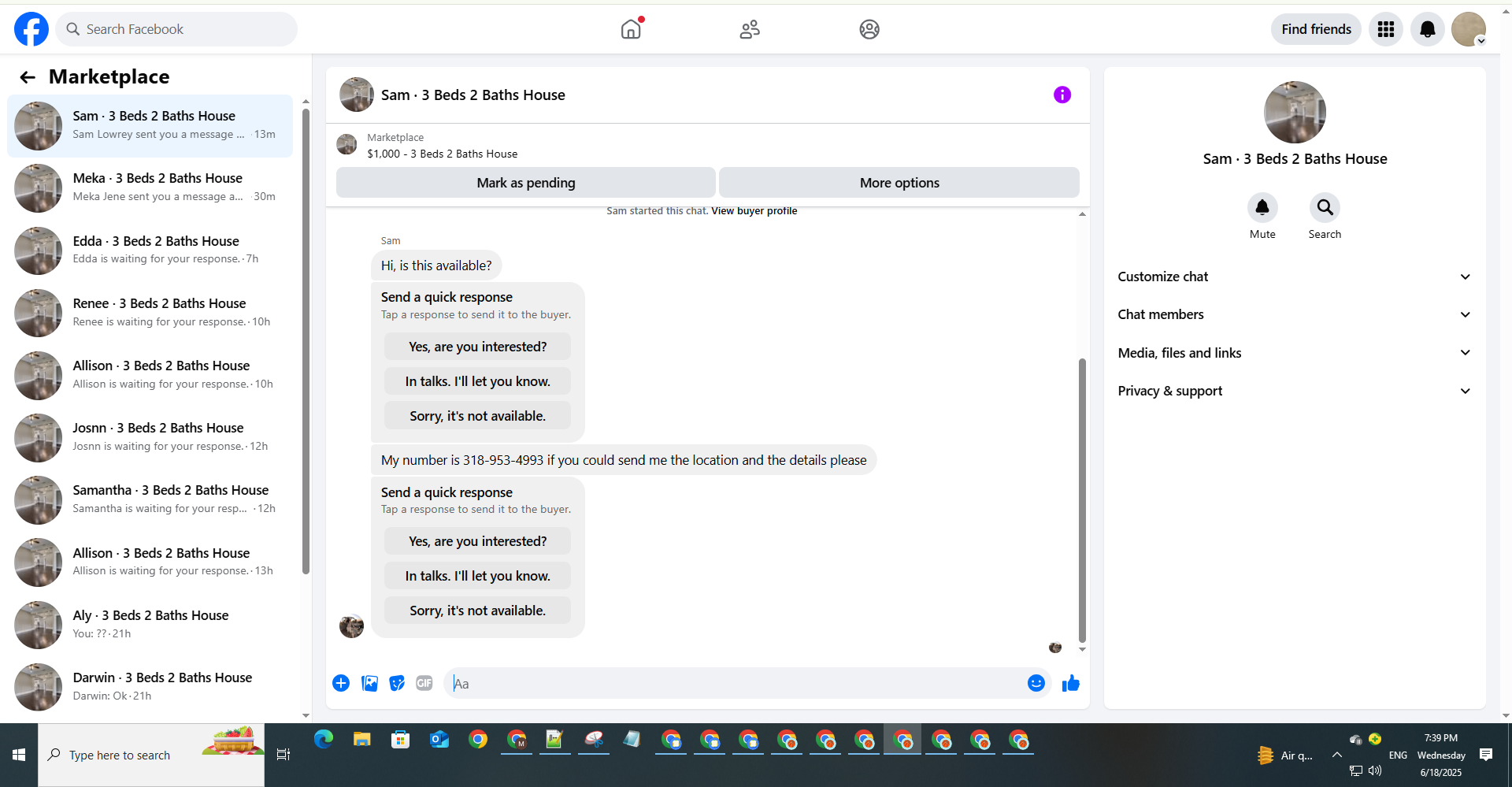The width and height of the screenshot is (1512, 787).
Task: Open the notifications bell in top bar
Action: 1427,29
